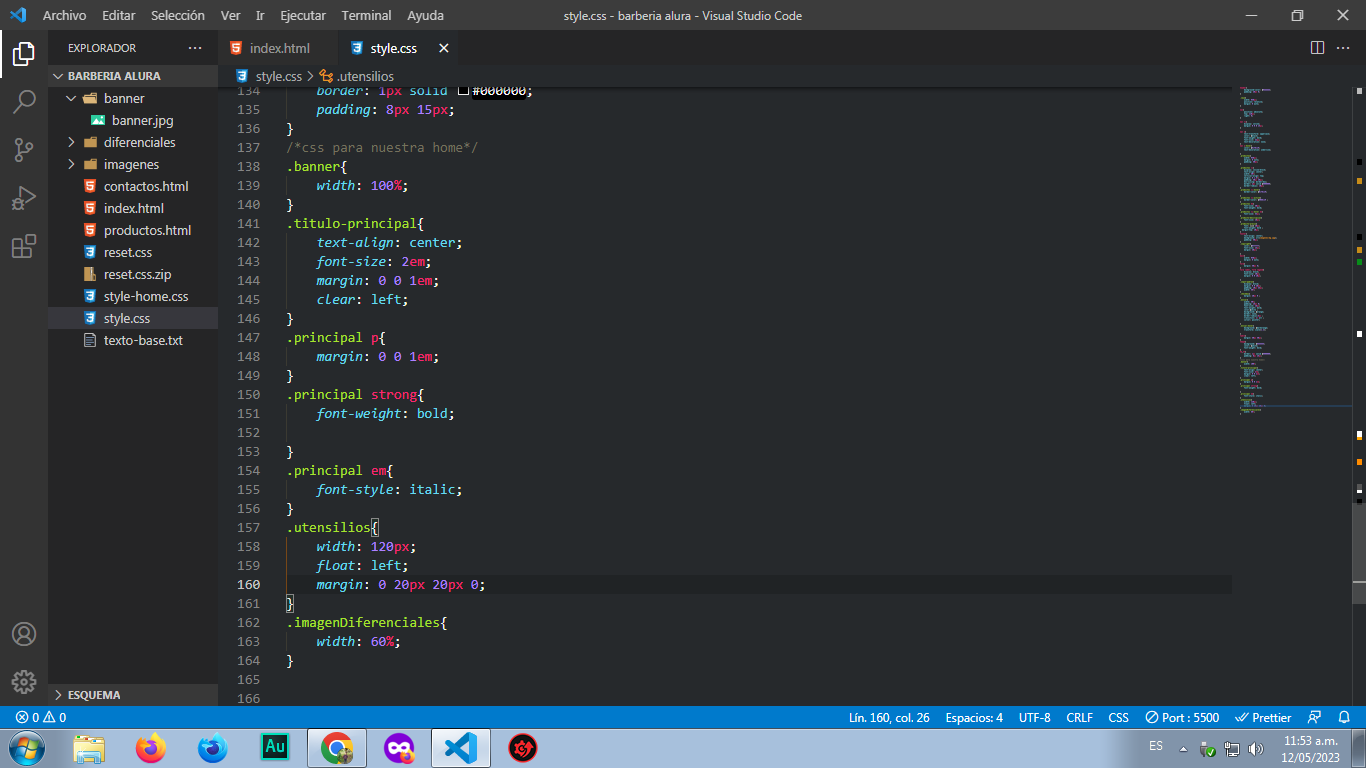Open Adobe Audition from the taskbar
The height and width of the screenshot is (768, 1366).
point(274,748)
